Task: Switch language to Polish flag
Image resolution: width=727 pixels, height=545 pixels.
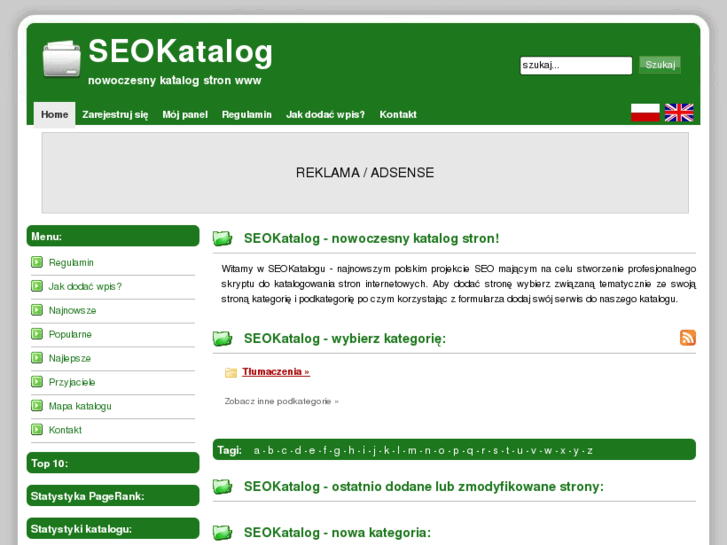Action: coord(645,113)
